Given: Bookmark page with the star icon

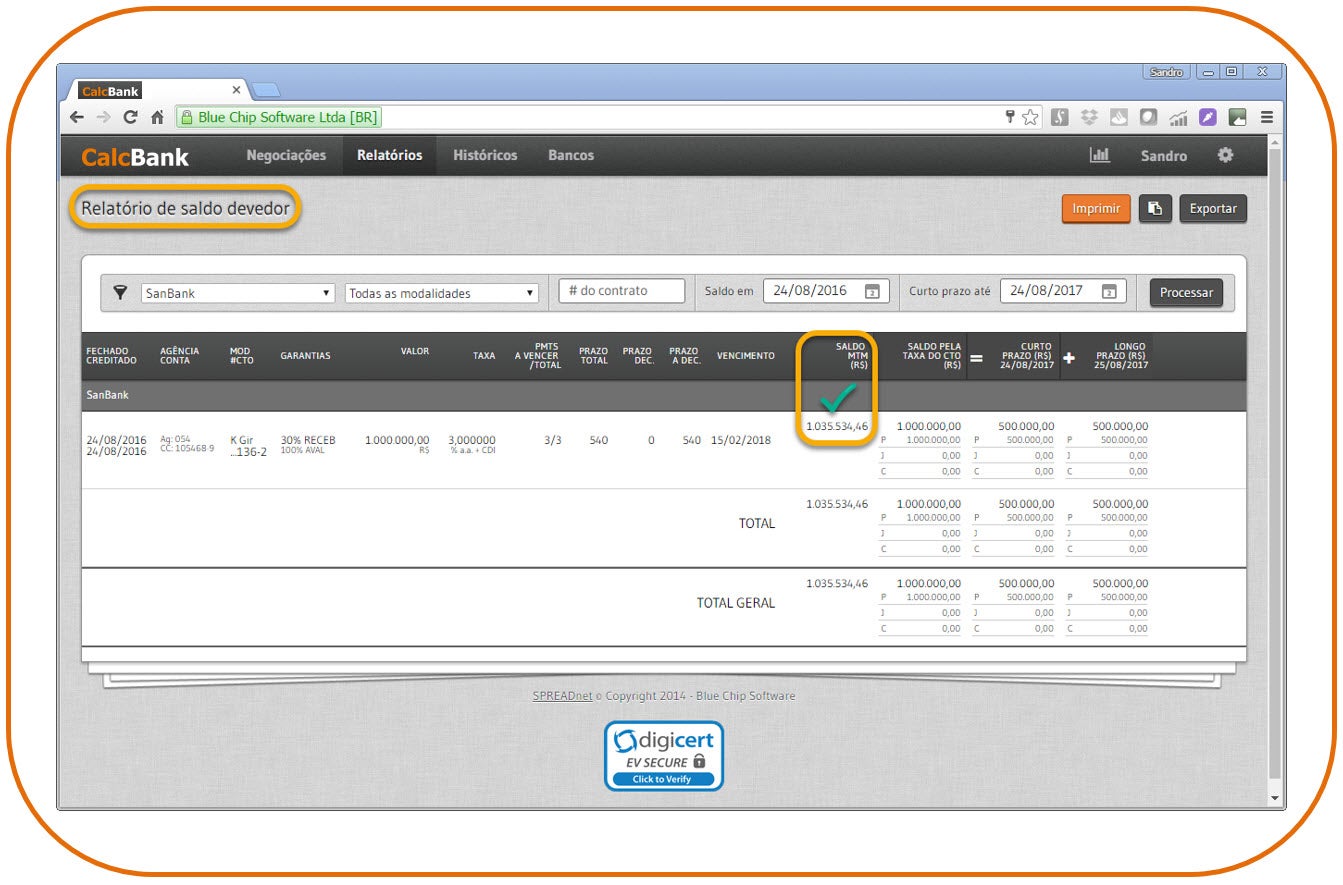Looking at the screenshot, I should pyautogui.click(x=1030, y=117).
